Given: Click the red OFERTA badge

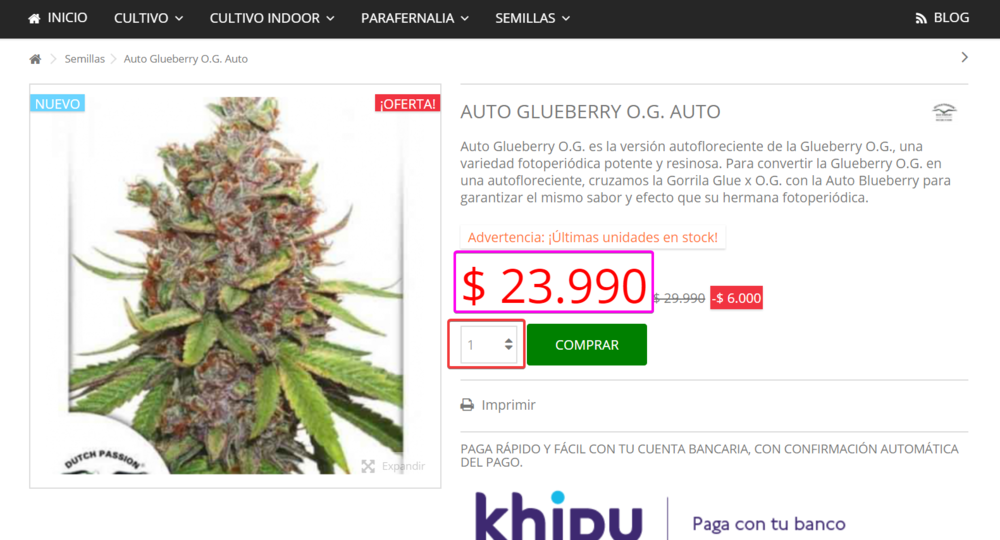Looking at the screenshot, I should click(x=408, y=103).
